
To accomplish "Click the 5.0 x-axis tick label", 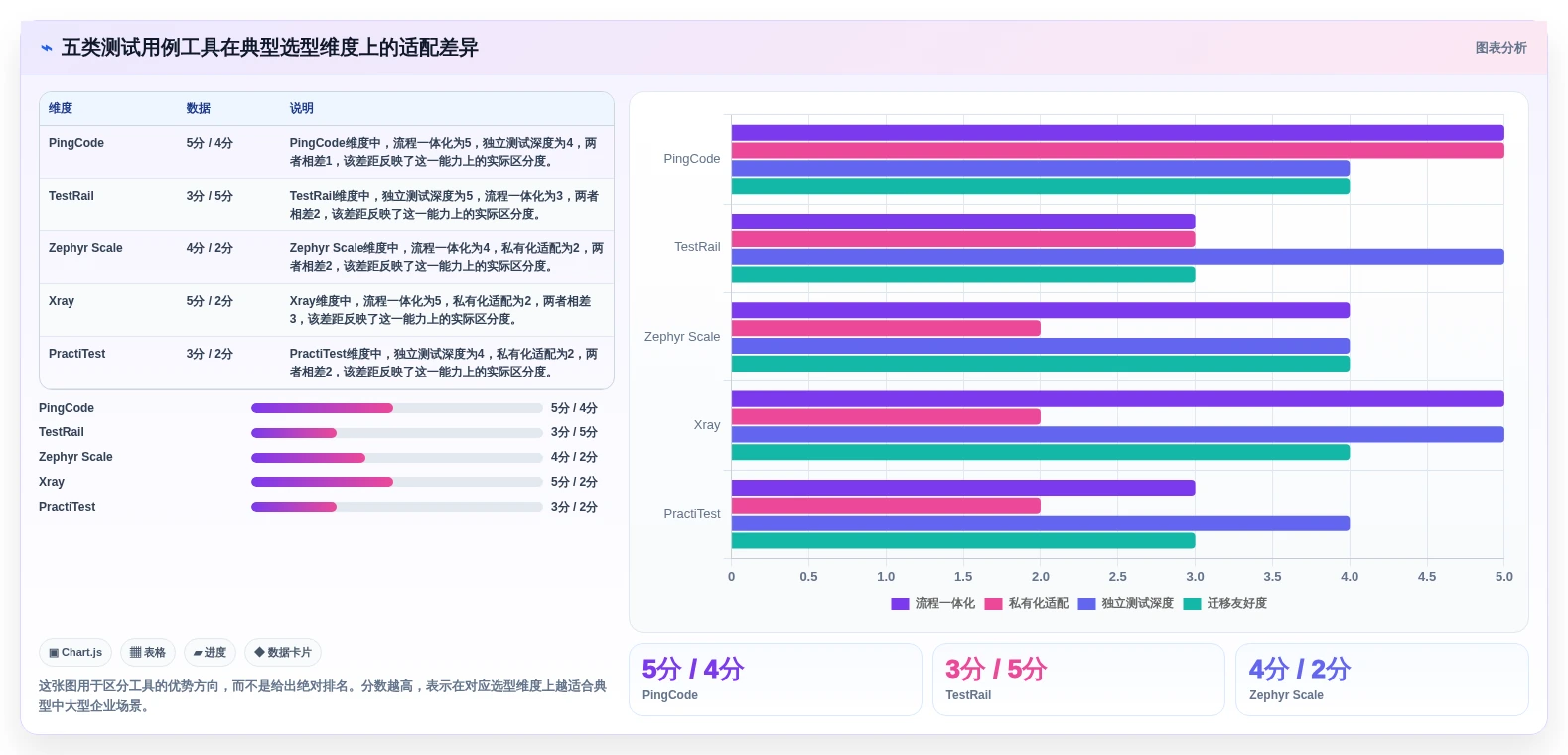I will (1504, 577).
